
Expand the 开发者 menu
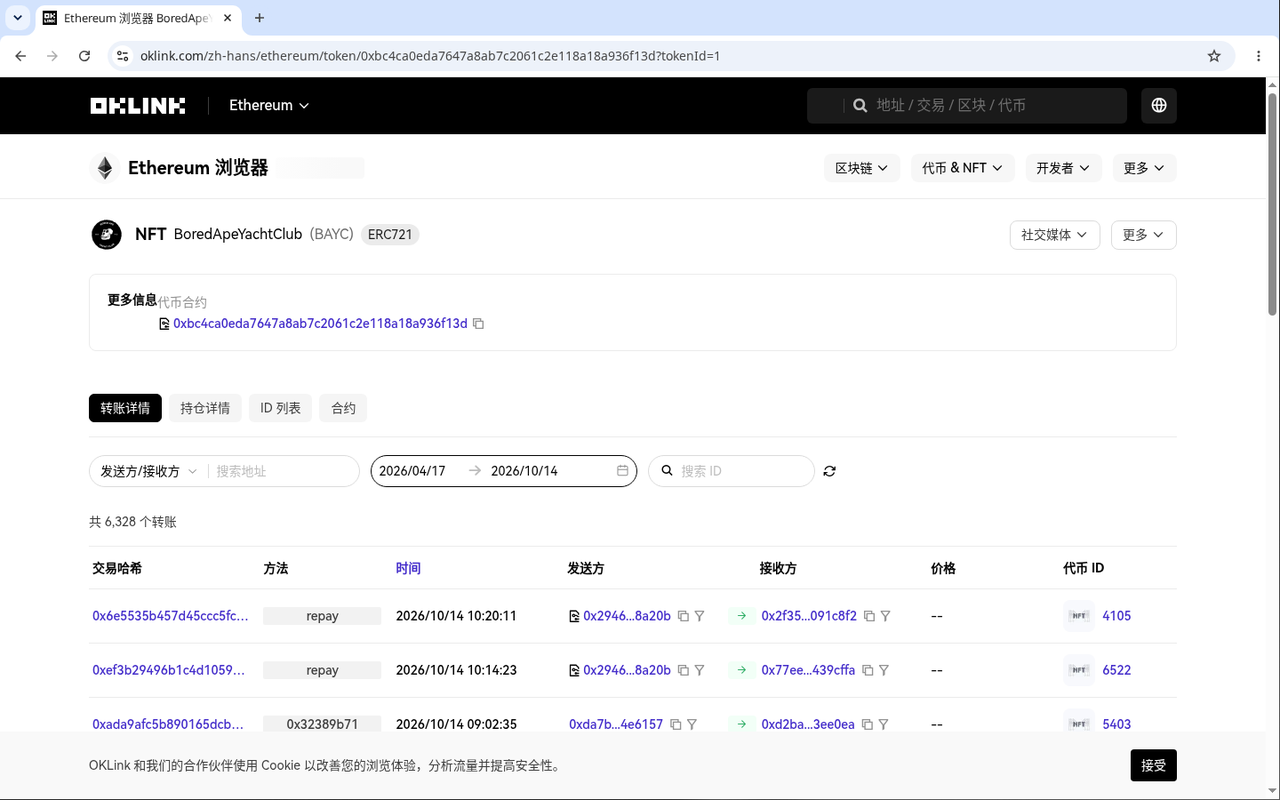[1064, 168]
